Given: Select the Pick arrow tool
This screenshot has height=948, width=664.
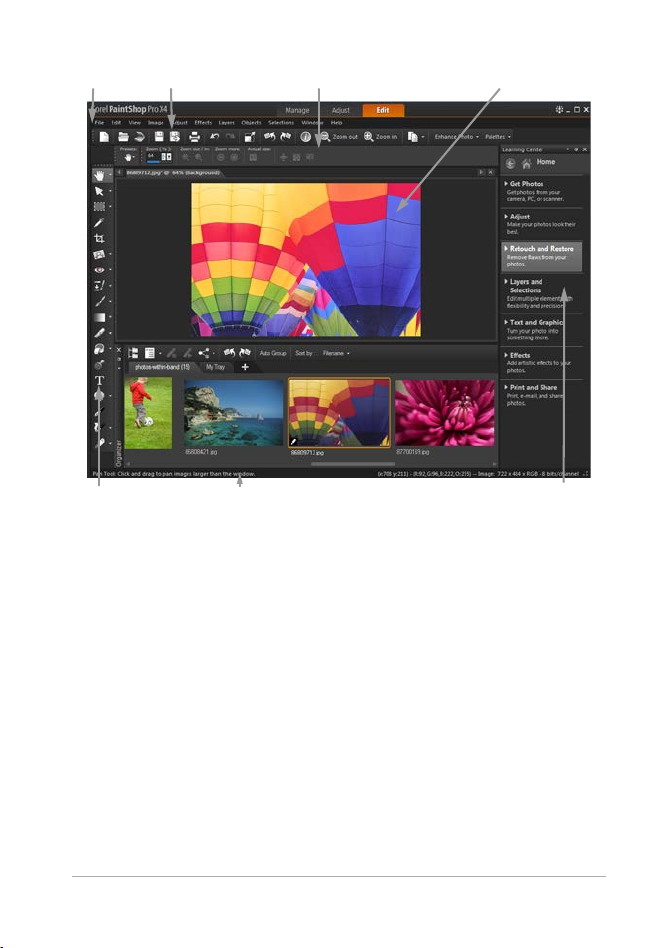Looking at the screenshot, I should (99, 191).
